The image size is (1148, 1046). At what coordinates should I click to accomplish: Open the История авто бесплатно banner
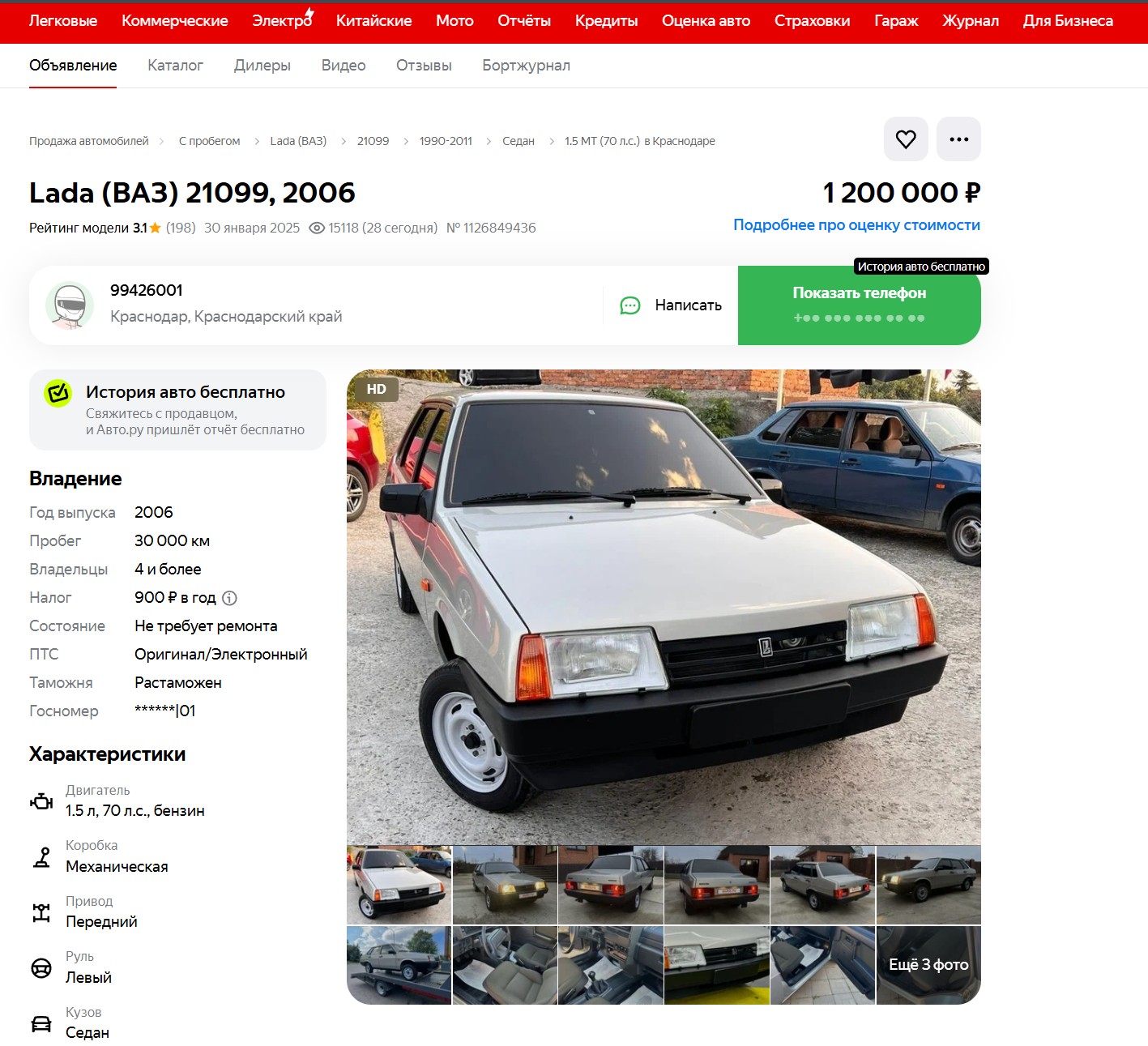click(177, 410)
